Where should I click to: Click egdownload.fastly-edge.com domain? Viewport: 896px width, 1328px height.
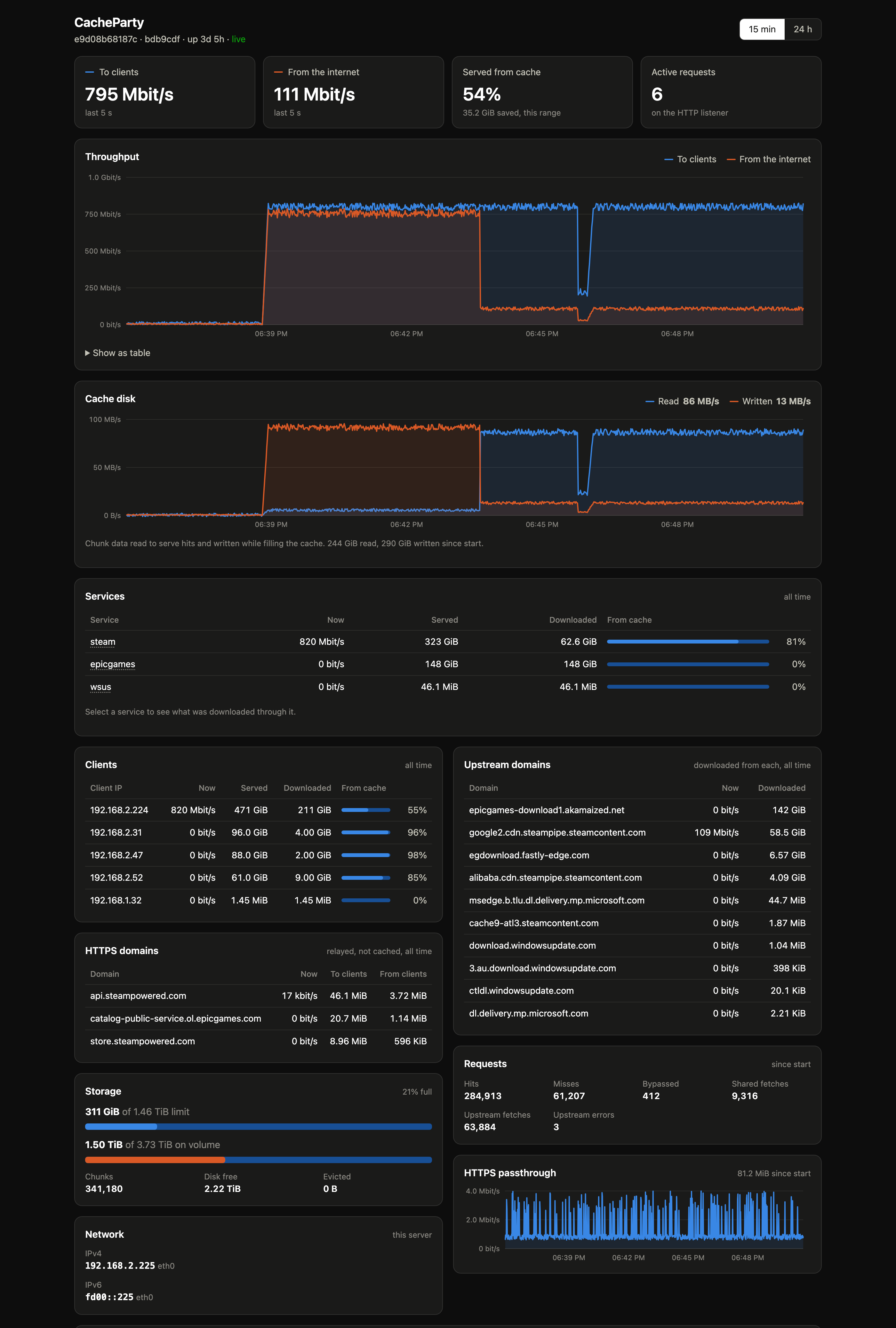click(x=529, y=855)
